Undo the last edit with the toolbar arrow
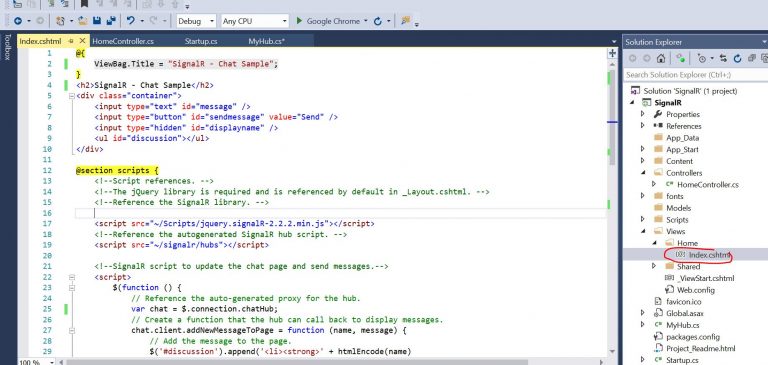 coord(131,21)
